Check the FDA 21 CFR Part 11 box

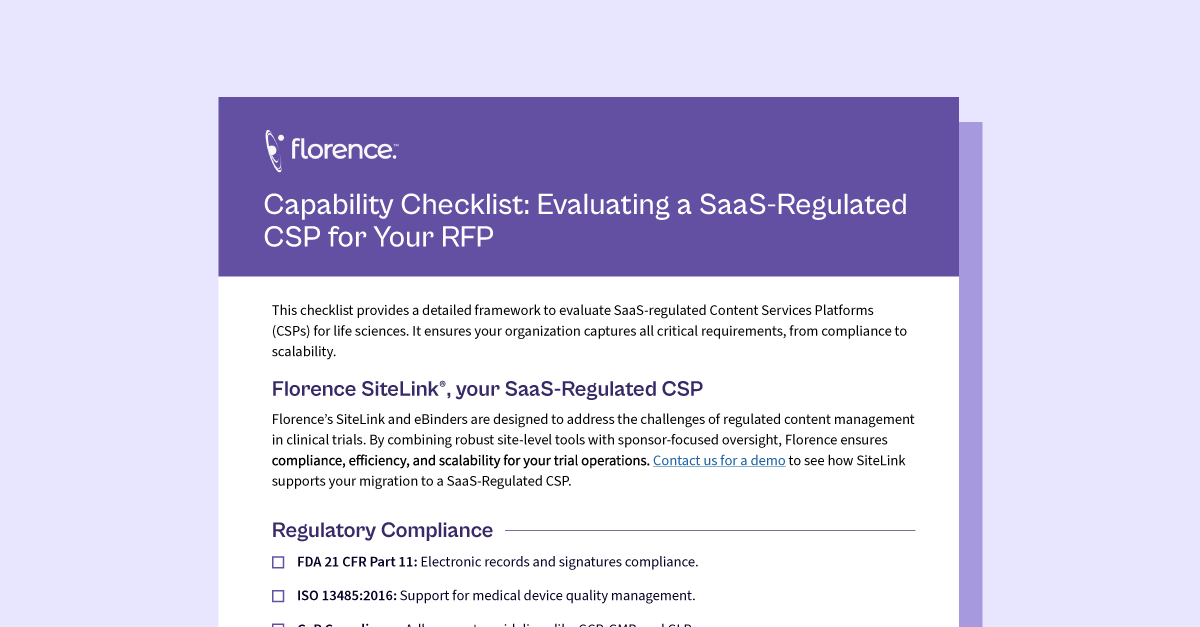pos(278,562)
